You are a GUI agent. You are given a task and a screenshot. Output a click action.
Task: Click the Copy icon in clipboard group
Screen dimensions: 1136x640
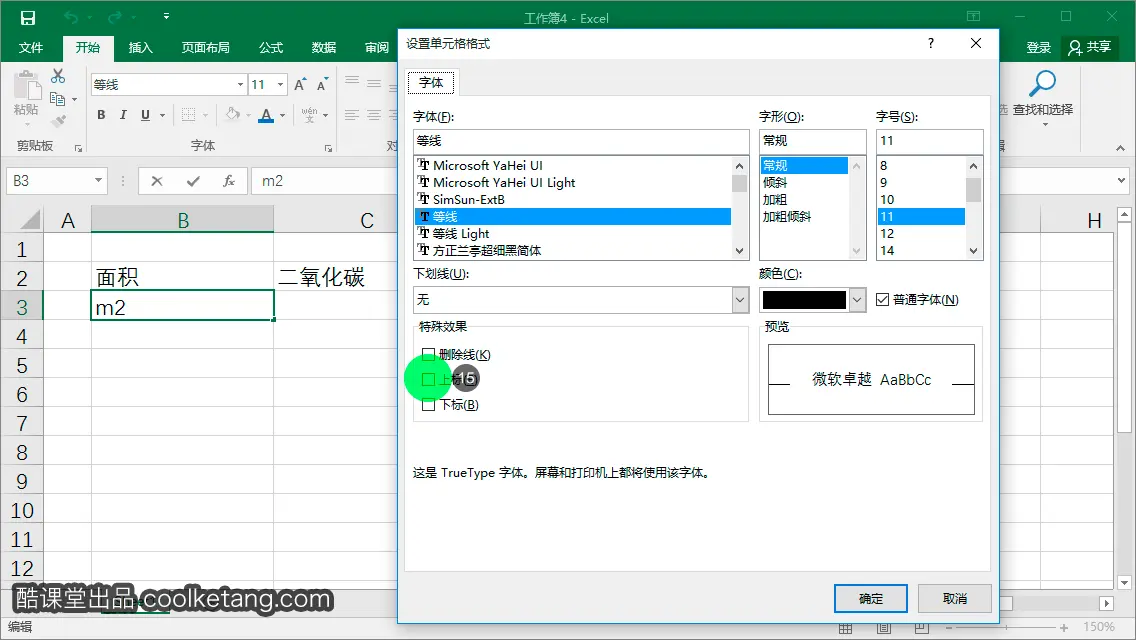click(58, 99)
